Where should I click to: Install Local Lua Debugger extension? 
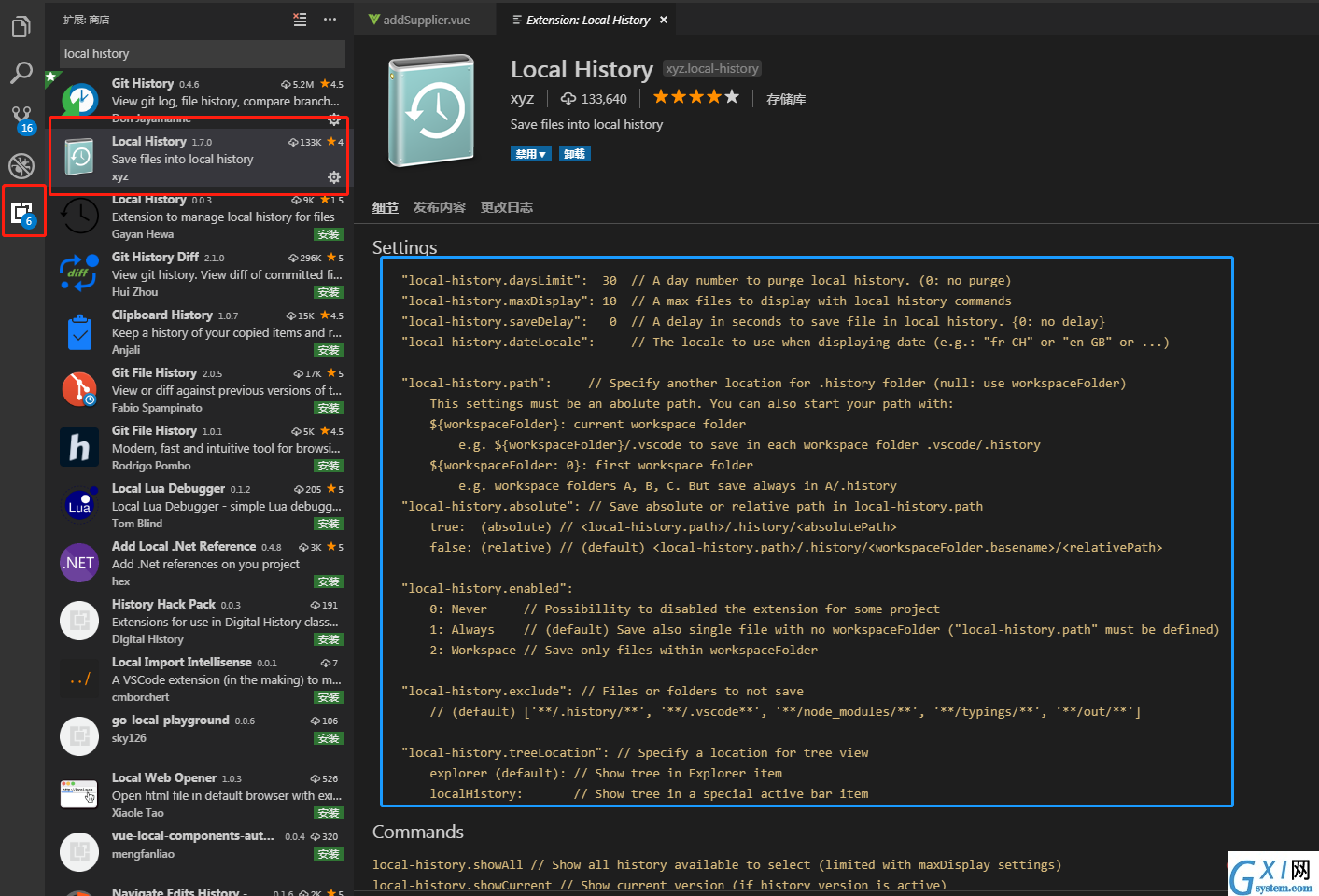[x=329, y=524]
